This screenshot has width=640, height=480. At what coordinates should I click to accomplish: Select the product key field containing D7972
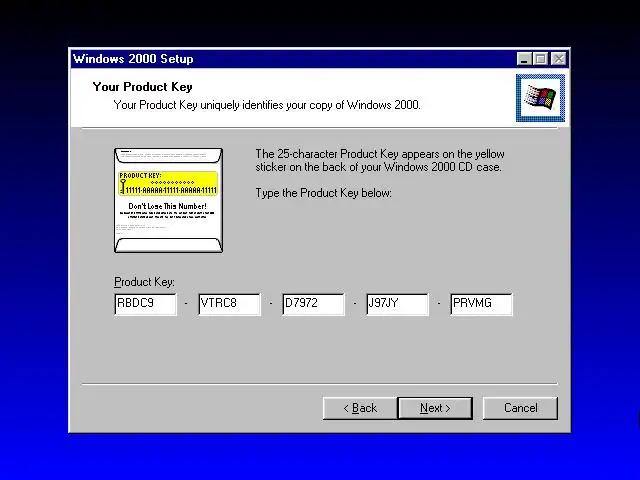313,304
